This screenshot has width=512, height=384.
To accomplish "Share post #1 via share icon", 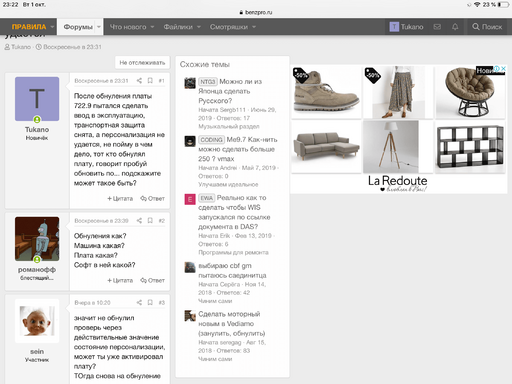I will pyautogui.click(x=139, y=80).
